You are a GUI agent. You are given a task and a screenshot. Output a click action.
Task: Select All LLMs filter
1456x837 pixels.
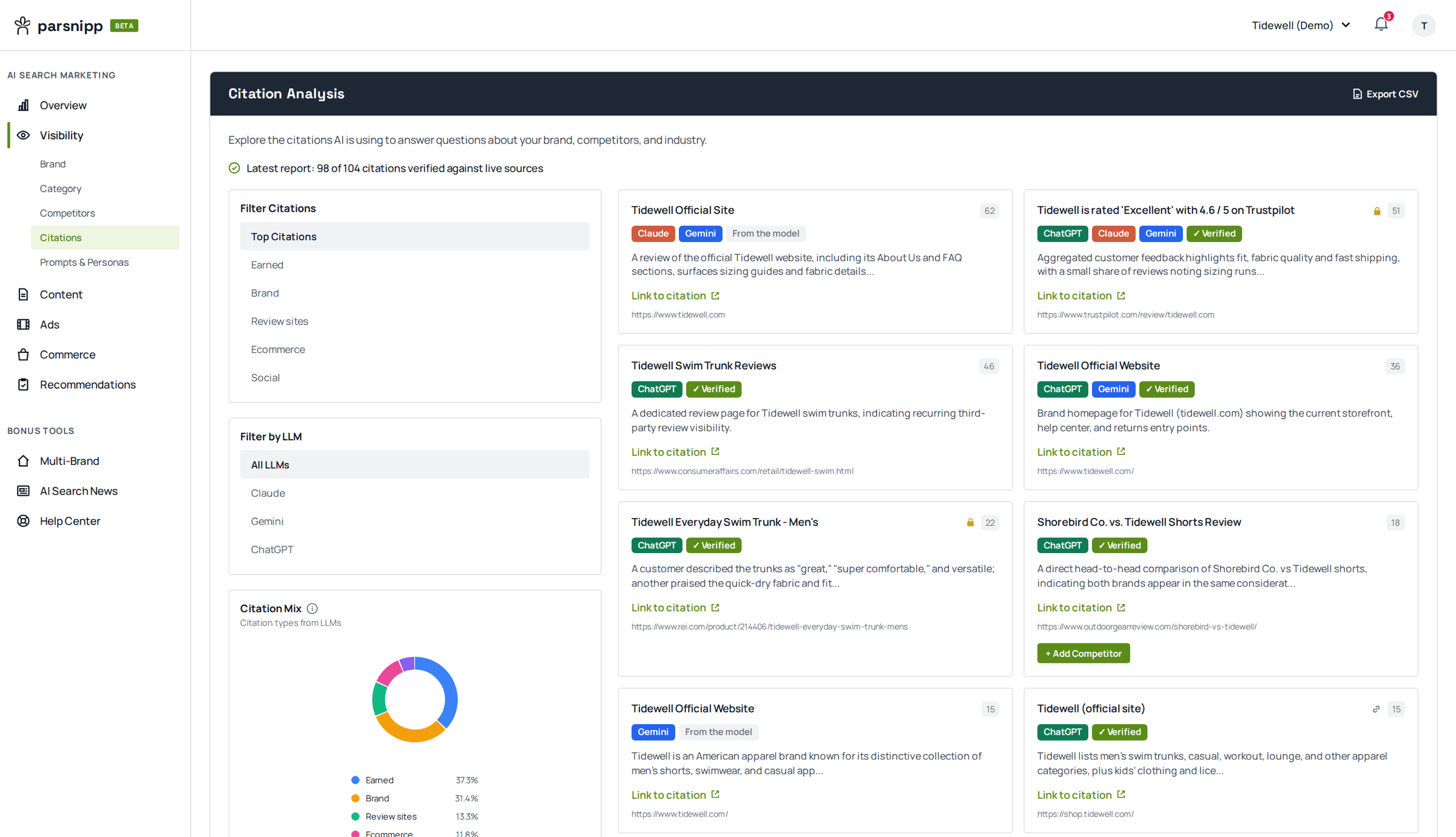(x=414, y=465)
